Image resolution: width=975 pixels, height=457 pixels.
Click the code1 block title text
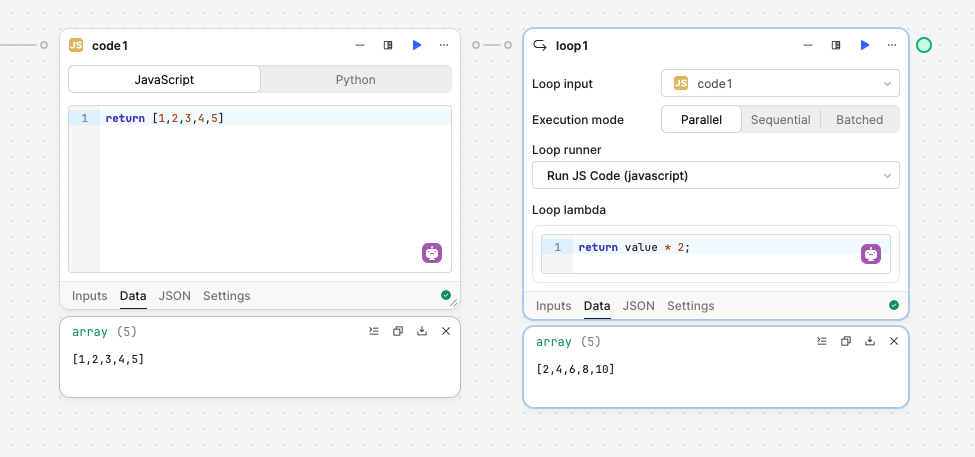pos(110,45)
